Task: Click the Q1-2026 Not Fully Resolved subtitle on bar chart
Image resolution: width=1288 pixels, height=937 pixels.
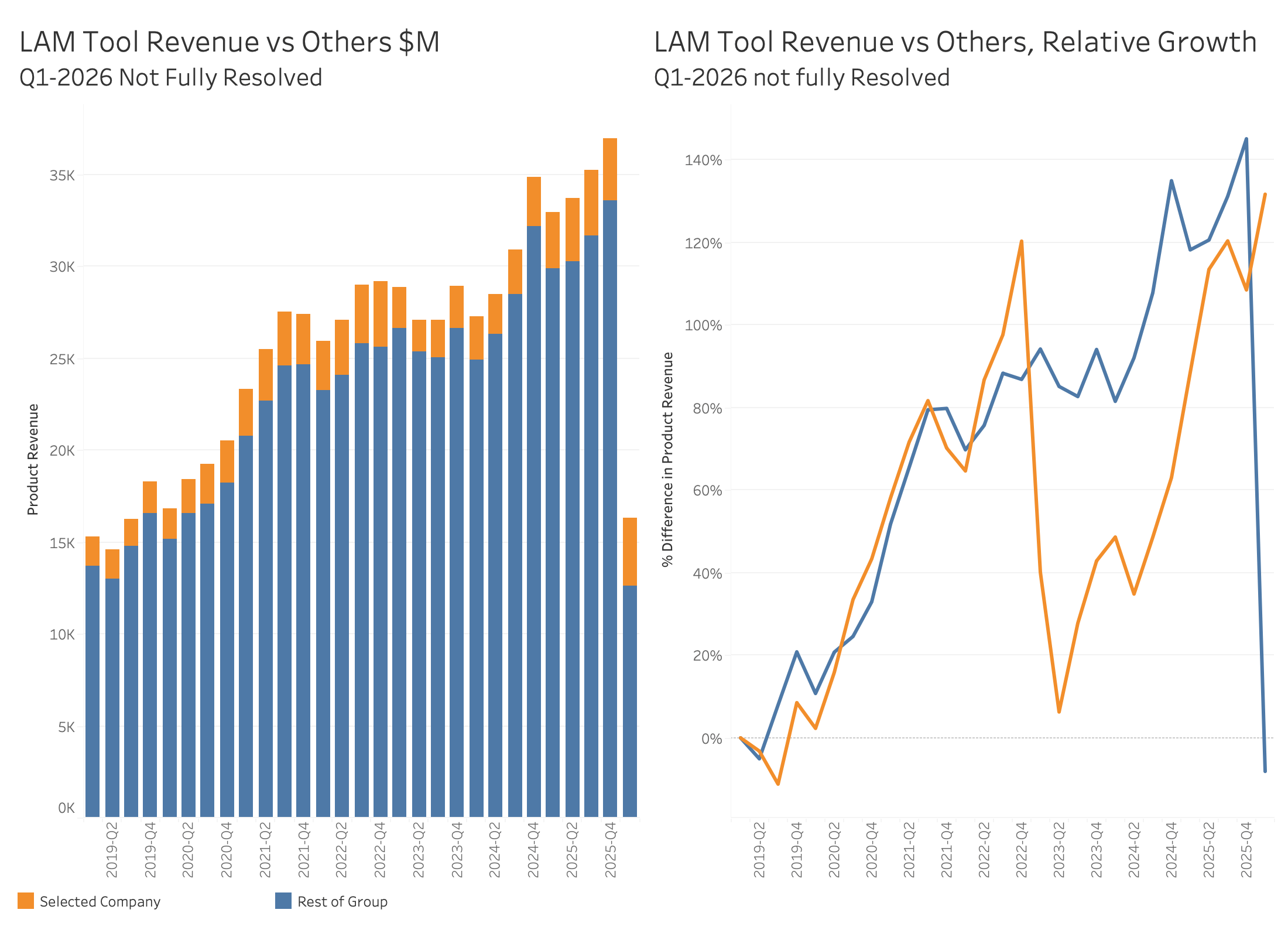Action: [x=171, y=77]
